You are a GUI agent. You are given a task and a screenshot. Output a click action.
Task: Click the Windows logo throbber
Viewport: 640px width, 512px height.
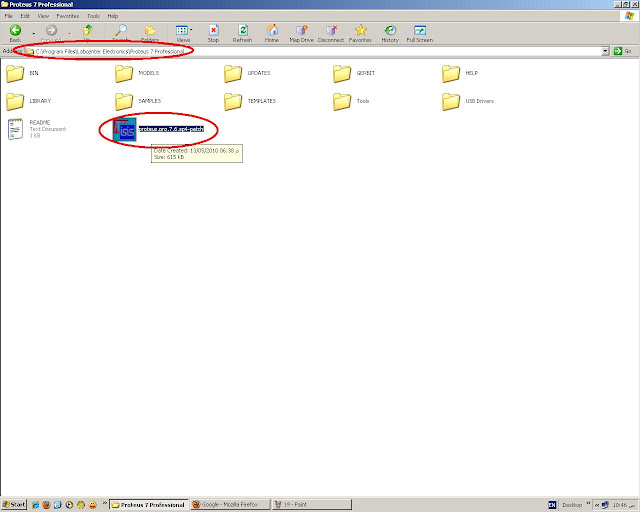coord(629,16)
